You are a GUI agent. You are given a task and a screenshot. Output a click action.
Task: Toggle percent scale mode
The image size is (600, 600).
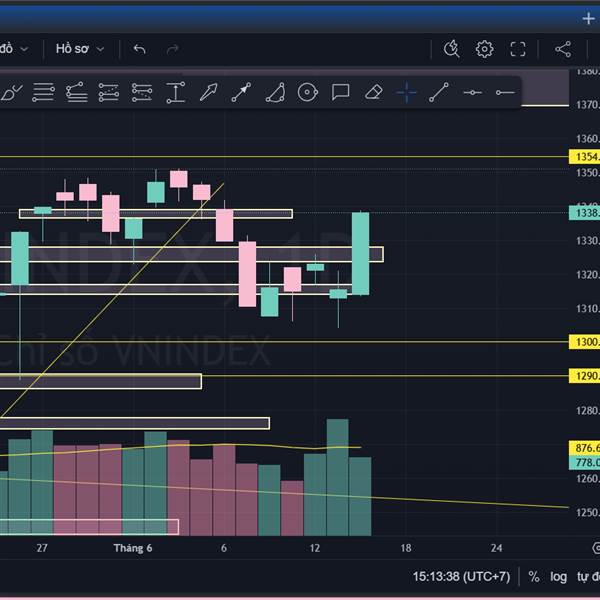point(534,576)
